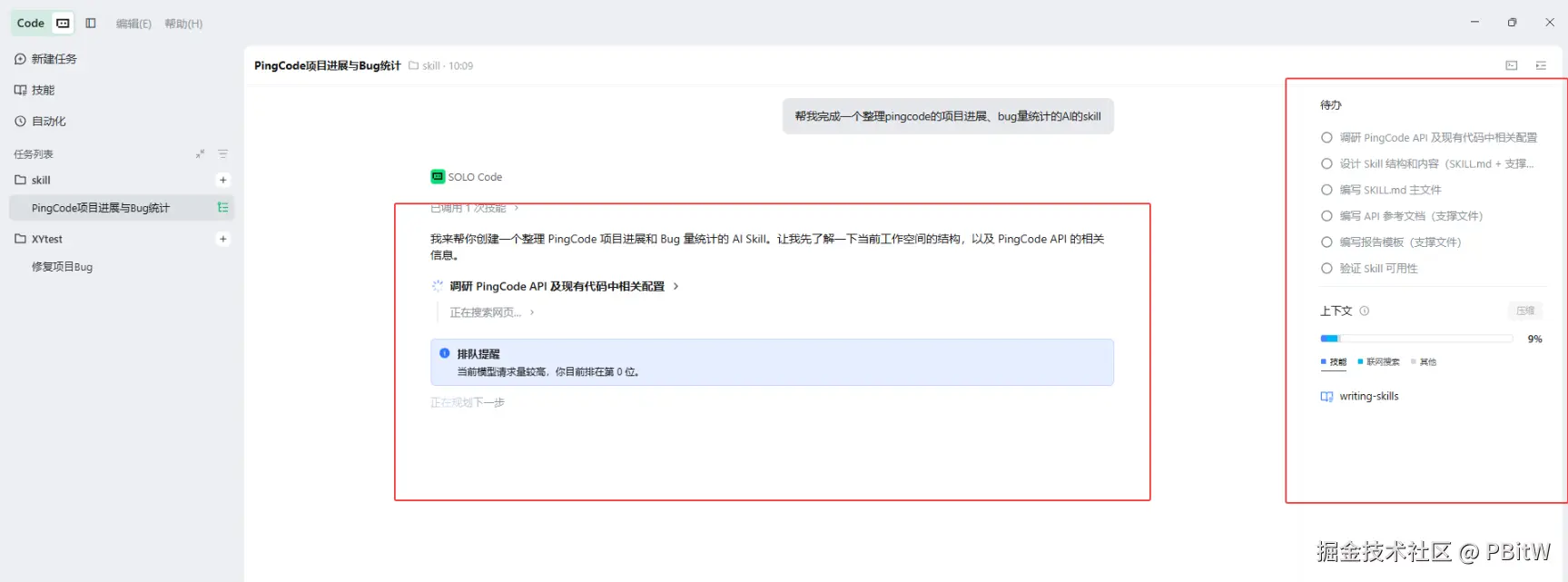Mark the 编写报告模板 todo circle
Screen dimensions: 1568x582
point(1326,242)
